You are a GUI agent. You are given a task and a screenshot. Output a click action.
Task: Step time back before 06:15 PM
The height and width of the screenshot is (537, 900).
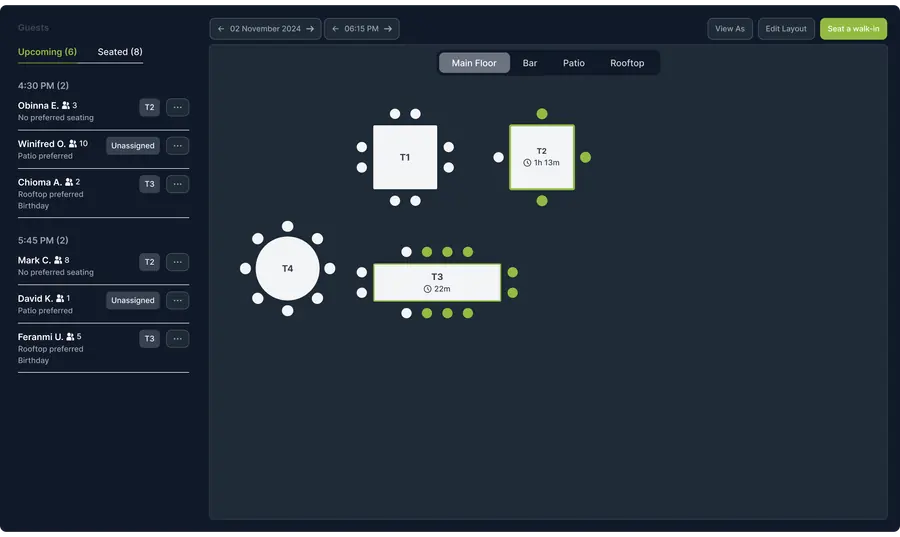tap(335, 29)
